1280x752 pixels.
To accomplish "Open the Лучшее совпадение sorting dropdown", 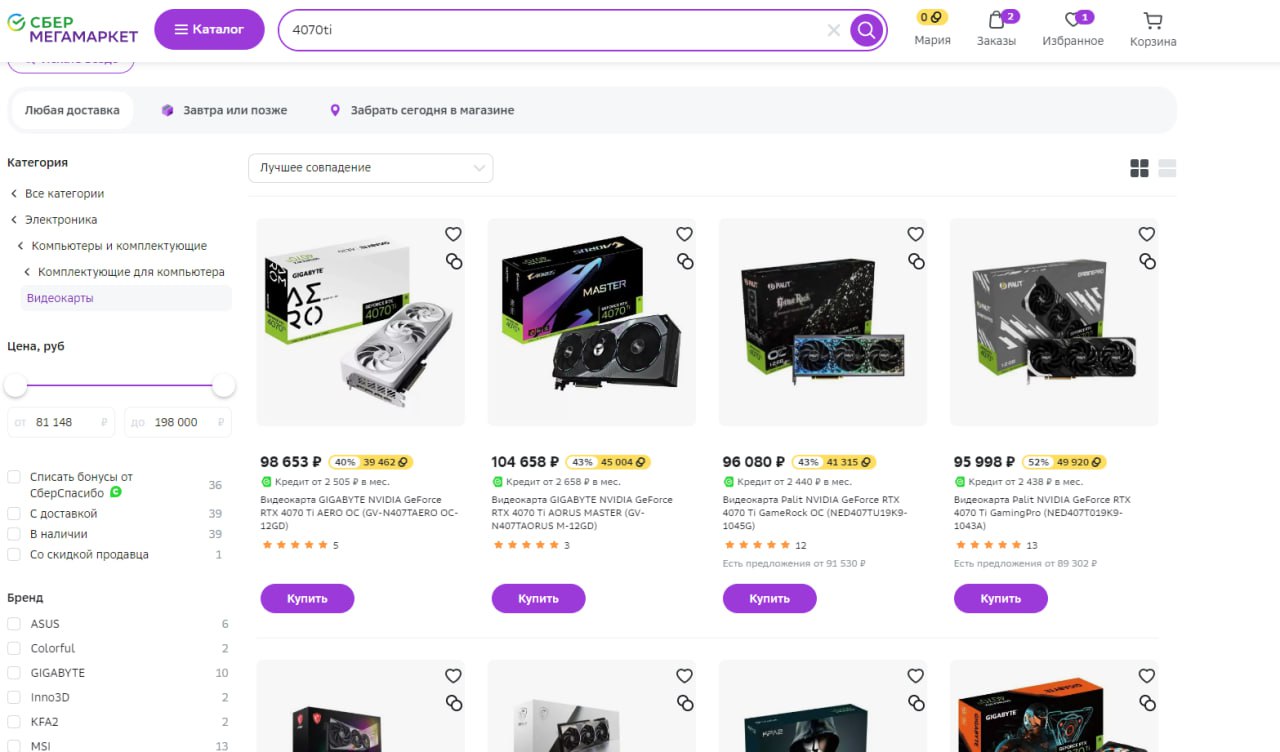I will [371, 168].
